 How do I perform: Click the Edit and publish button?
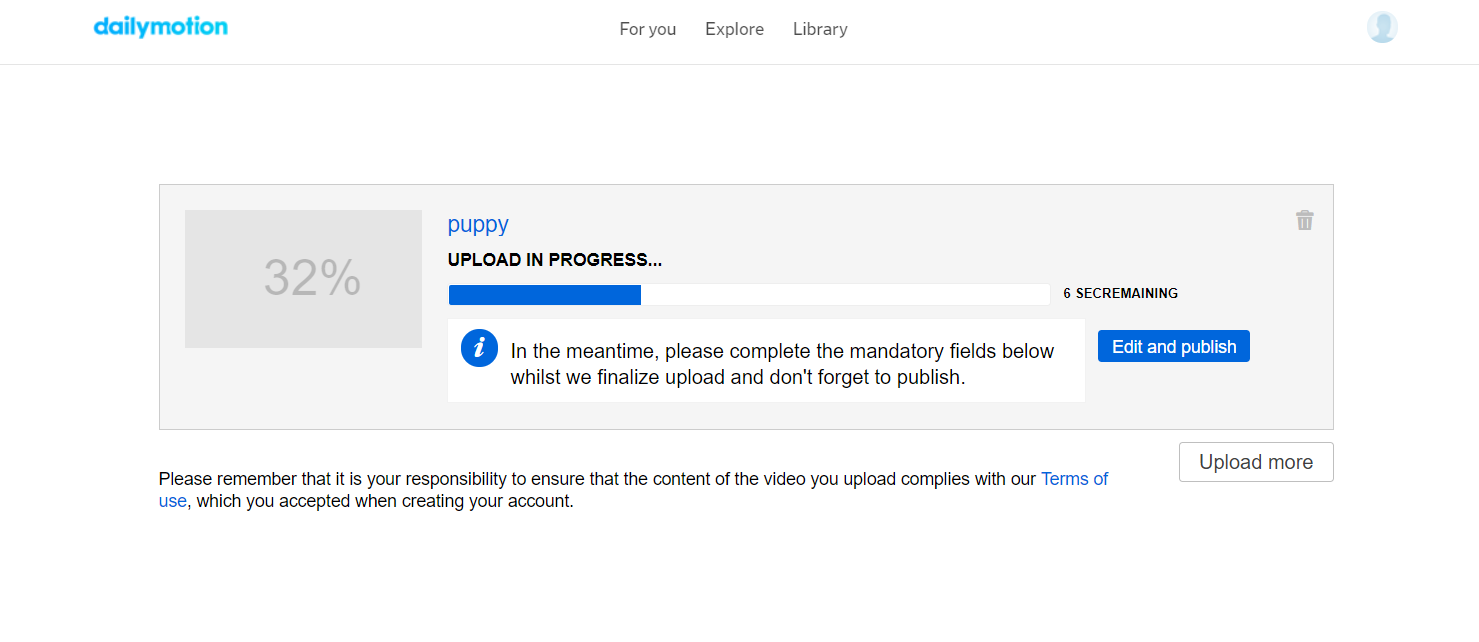tap(1174, 346)
